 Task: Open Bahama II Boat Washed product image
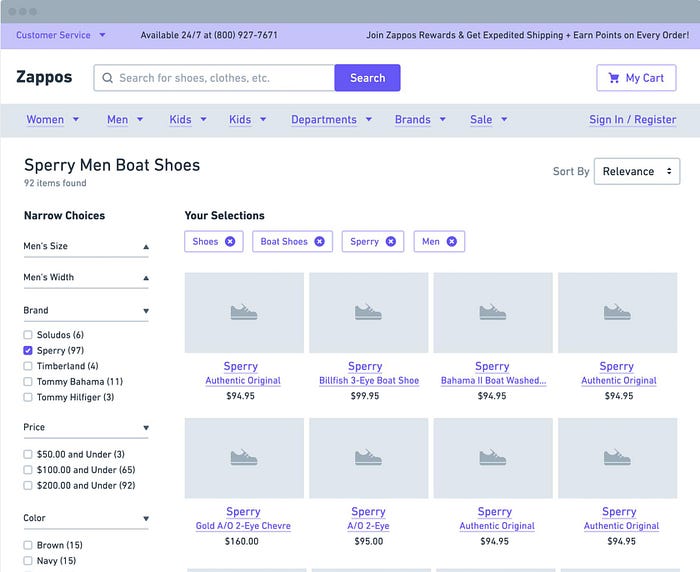click(493, 313)
